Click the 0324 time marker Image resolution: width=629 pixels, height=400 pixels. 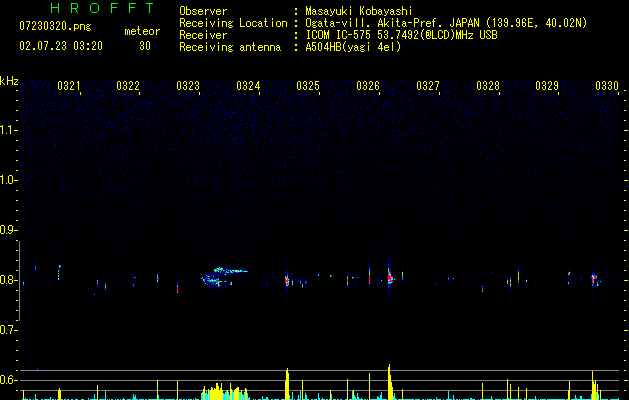point(248,86)
